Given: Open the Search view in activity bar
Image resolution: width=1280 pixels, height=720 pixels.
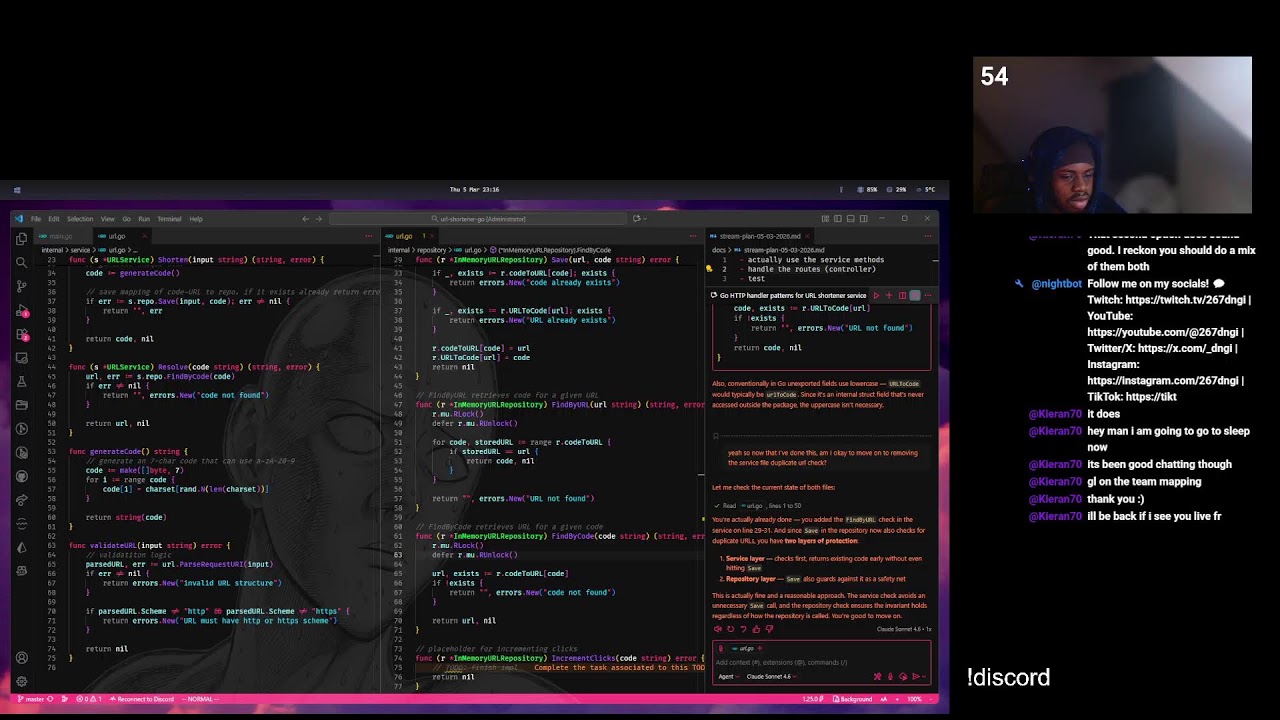Looking at the screenshot, I should tap(21, 263).
